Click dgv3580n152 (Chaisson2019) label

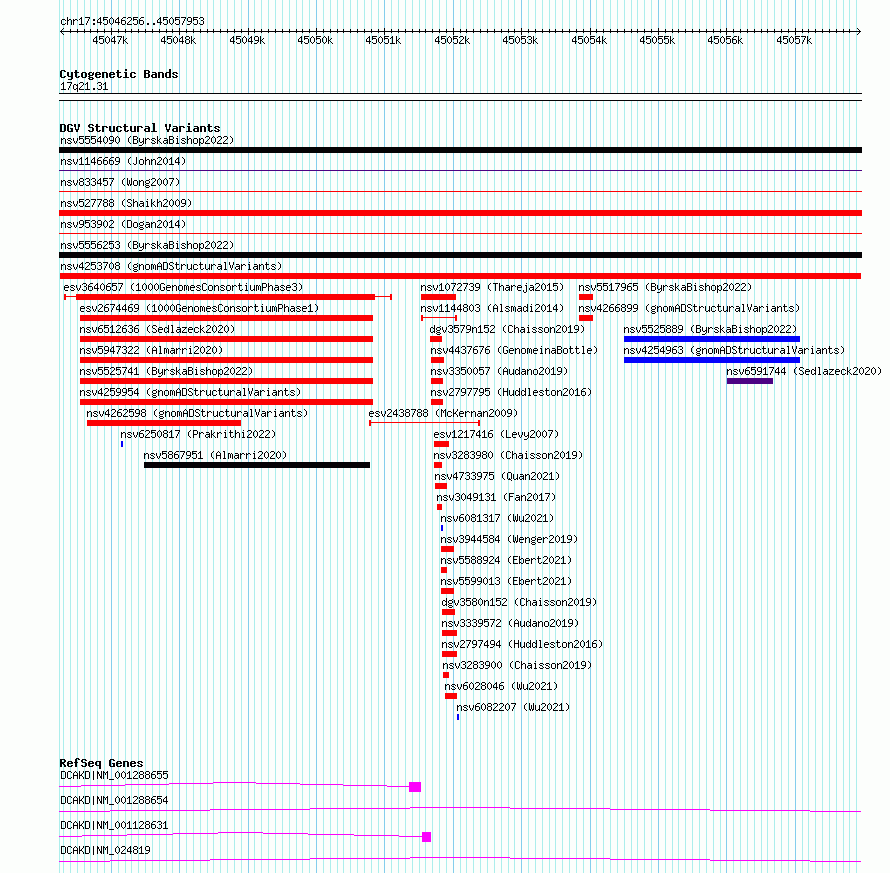[519, 602]
